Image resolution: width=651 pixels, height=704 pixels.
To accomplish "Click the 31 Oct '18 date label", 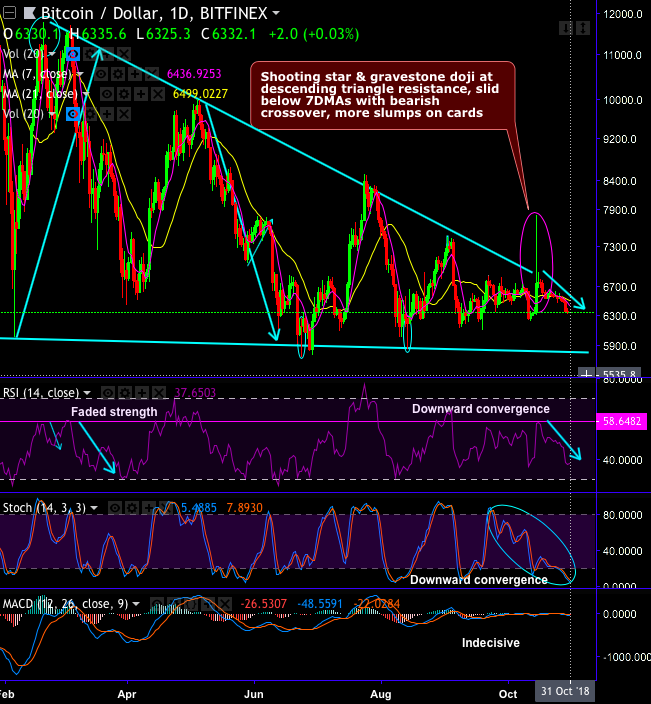I will (x=565, y=691).
